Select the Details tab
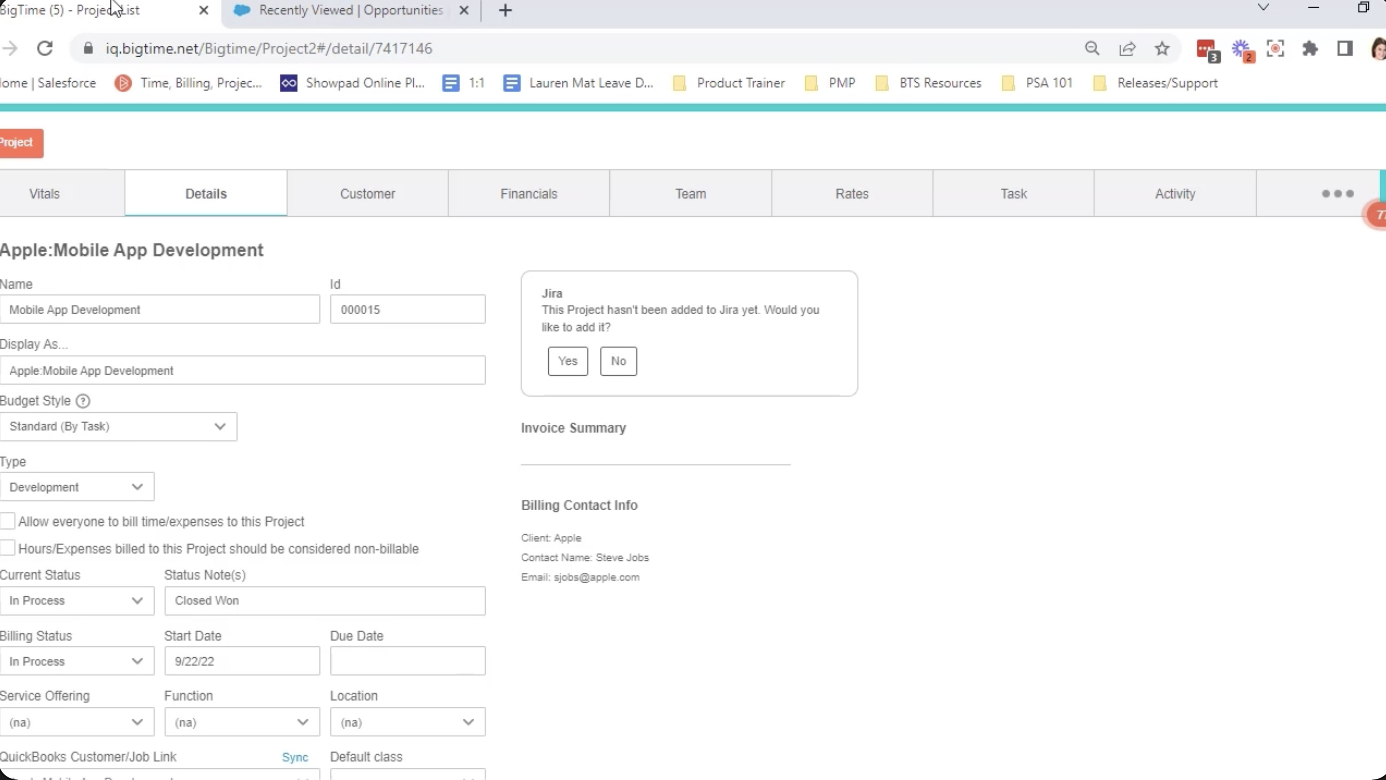This screenshot has height=780, width=1386. coord(206,194)
